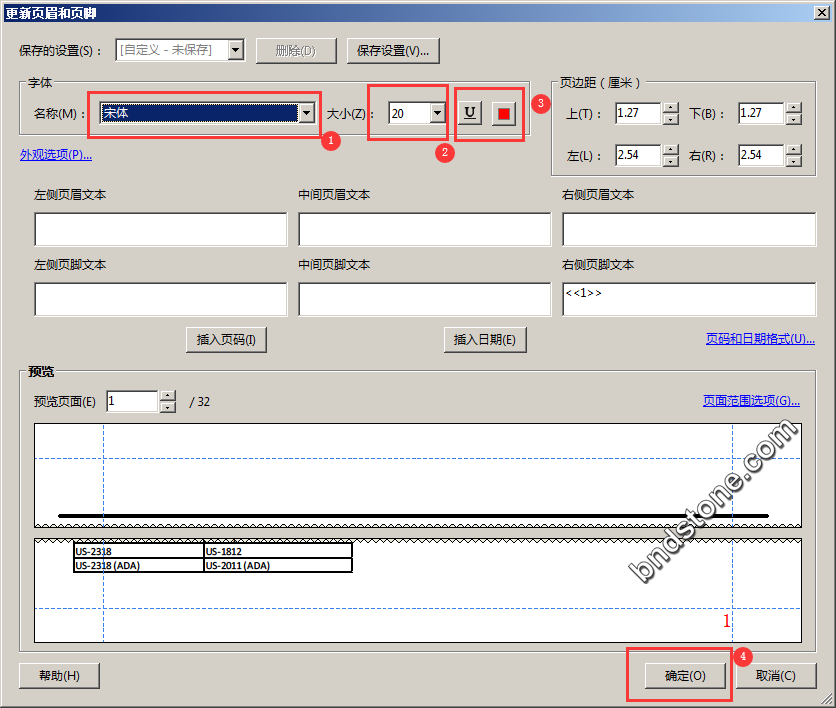The height and width of the screenshot is (708, 836).
Task: Open the 页面范围选项 link
Action: [751, 401]
